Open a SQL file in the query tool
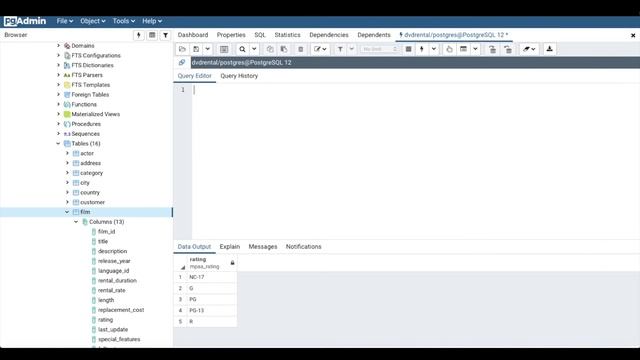 tap(182, 49)
